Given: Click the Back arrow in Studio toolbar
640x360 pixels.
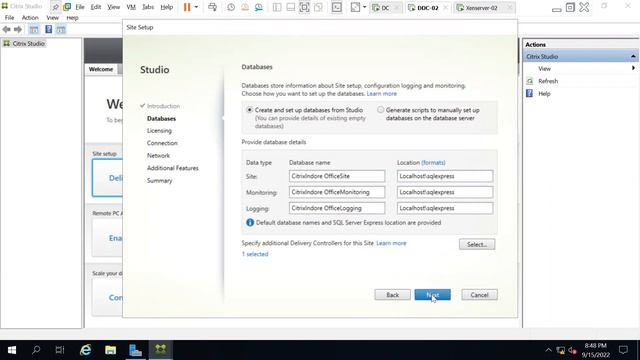Looking at the screenshot, I should (7, 29).
